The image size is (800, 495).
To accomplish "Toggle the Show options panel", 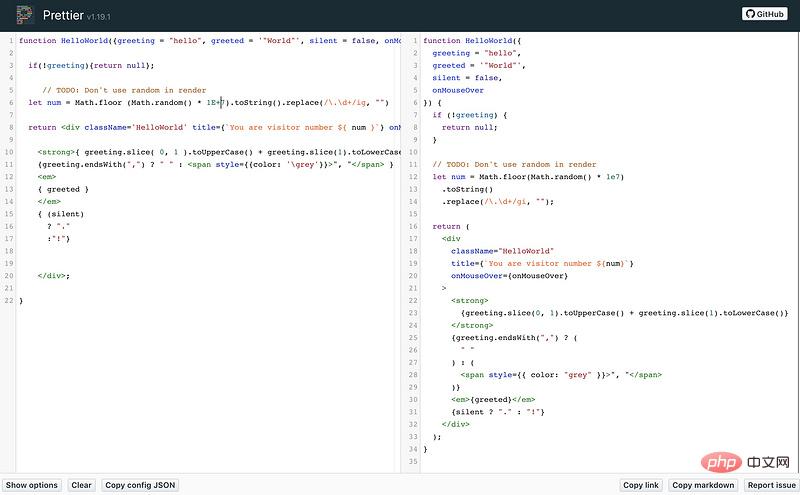I will 32,485.
